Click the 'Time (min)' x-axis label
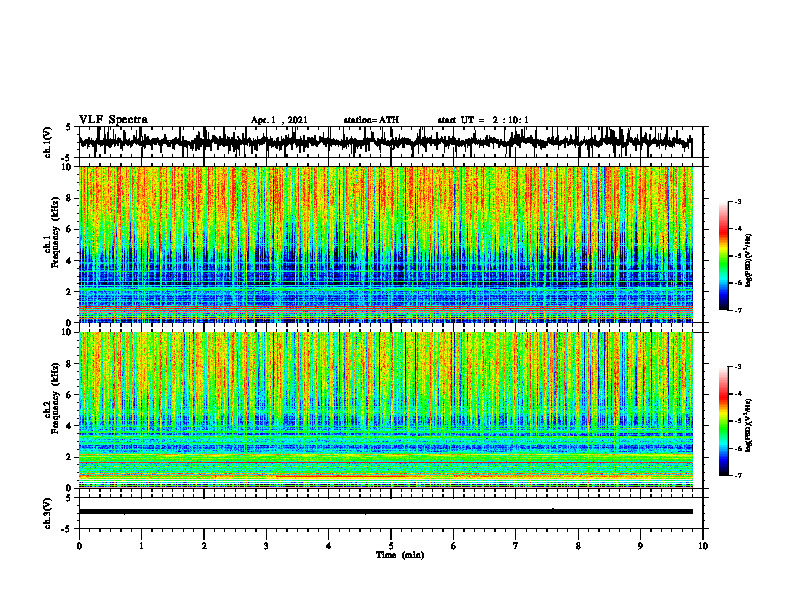Image resolution: width=792 pixels, height=612 pixels. (x=400, y=555)
